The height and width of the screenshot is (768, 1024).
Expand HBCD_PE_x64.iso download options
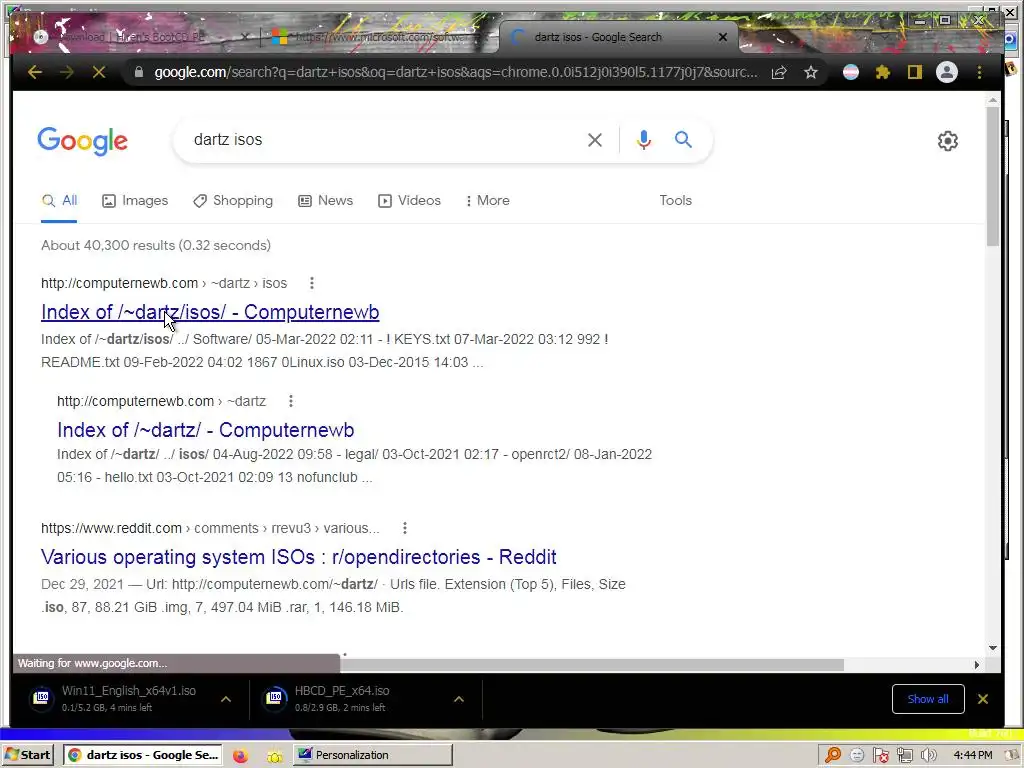click(459, 699)
